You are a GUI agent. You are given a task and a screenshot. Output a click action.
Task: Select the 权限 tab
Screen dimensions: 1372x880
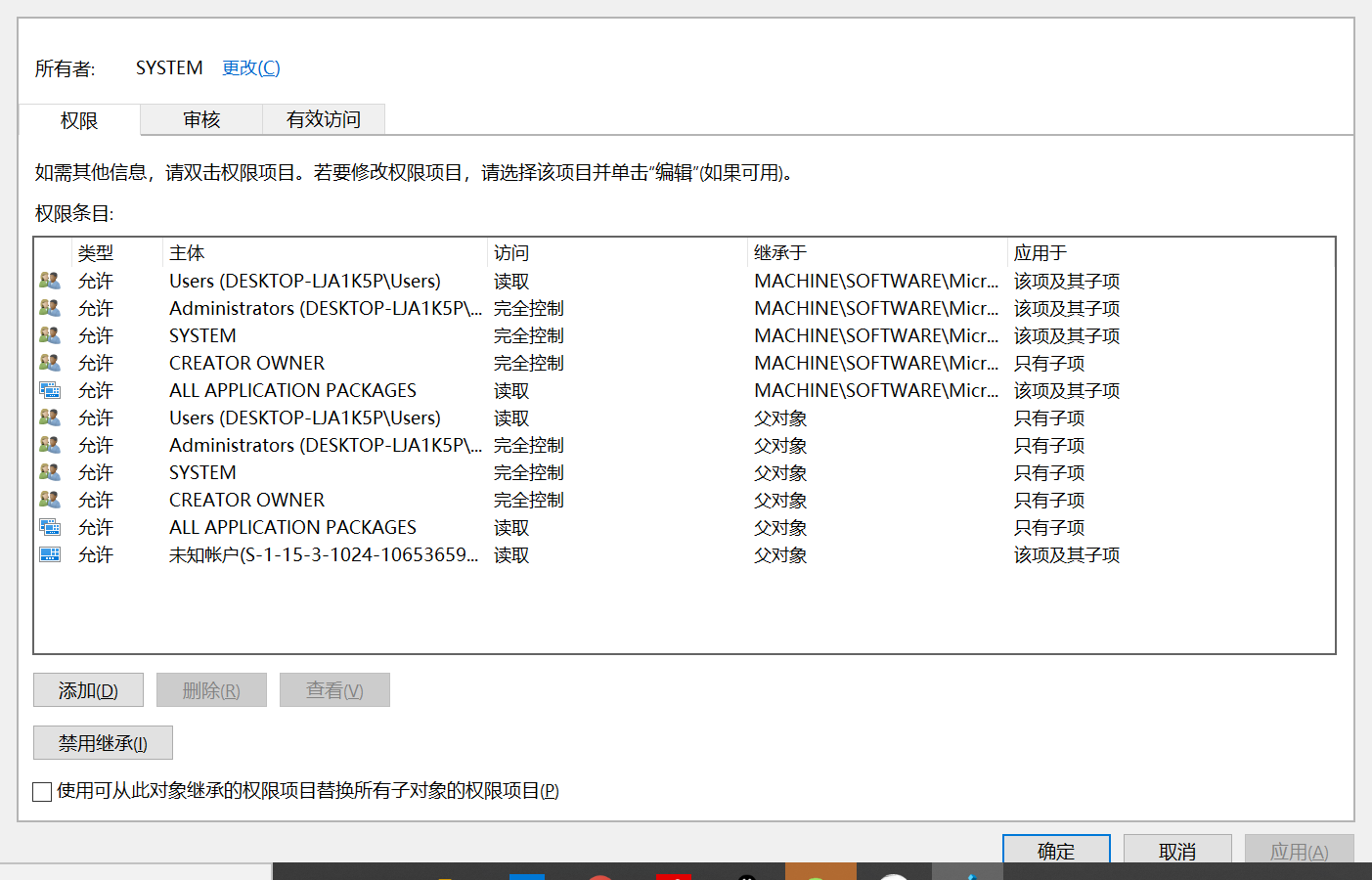pos(79,120)
